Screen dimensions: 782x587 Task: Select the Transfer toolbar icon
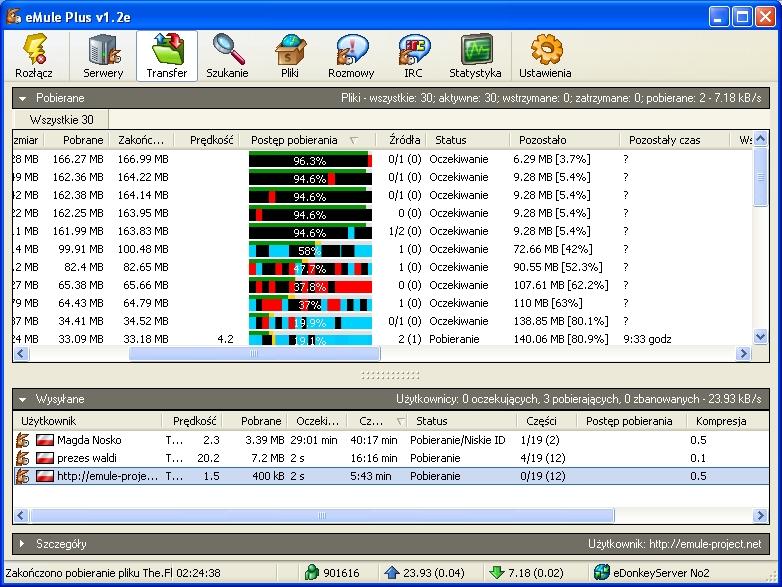167,55
